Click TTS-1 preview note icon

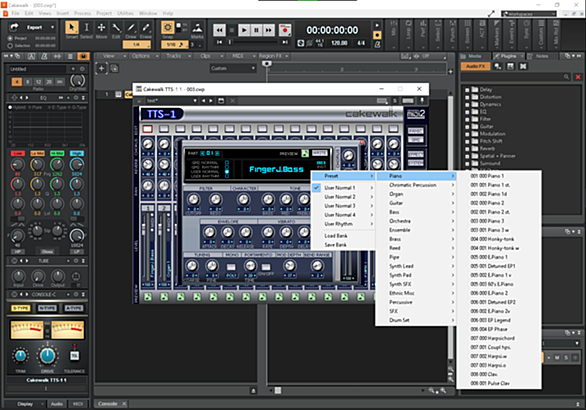[x=305, y=153]
